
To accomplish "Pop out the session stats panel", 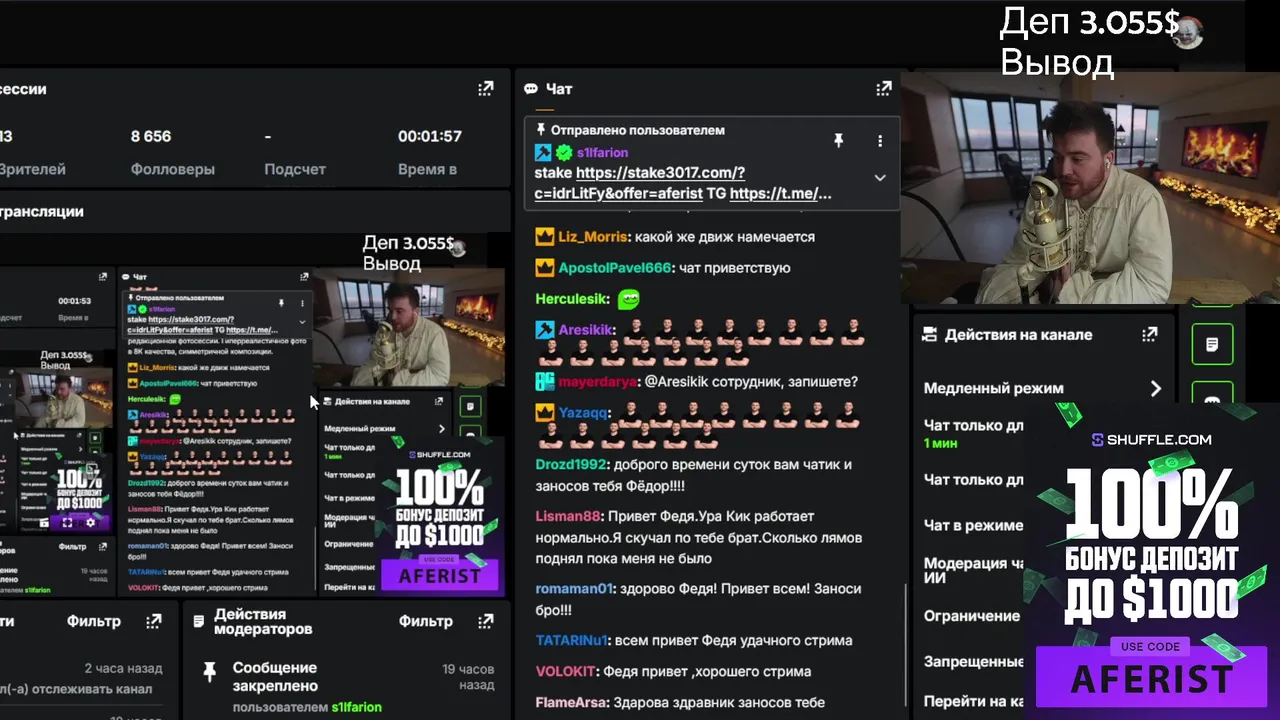I will click(x=486, y=89).
